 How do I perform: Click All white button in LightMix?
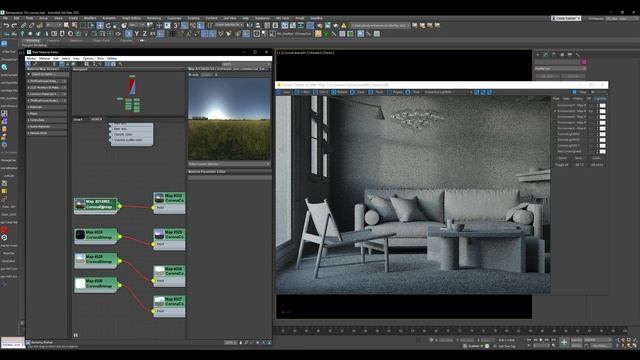(x=597, y=164)
